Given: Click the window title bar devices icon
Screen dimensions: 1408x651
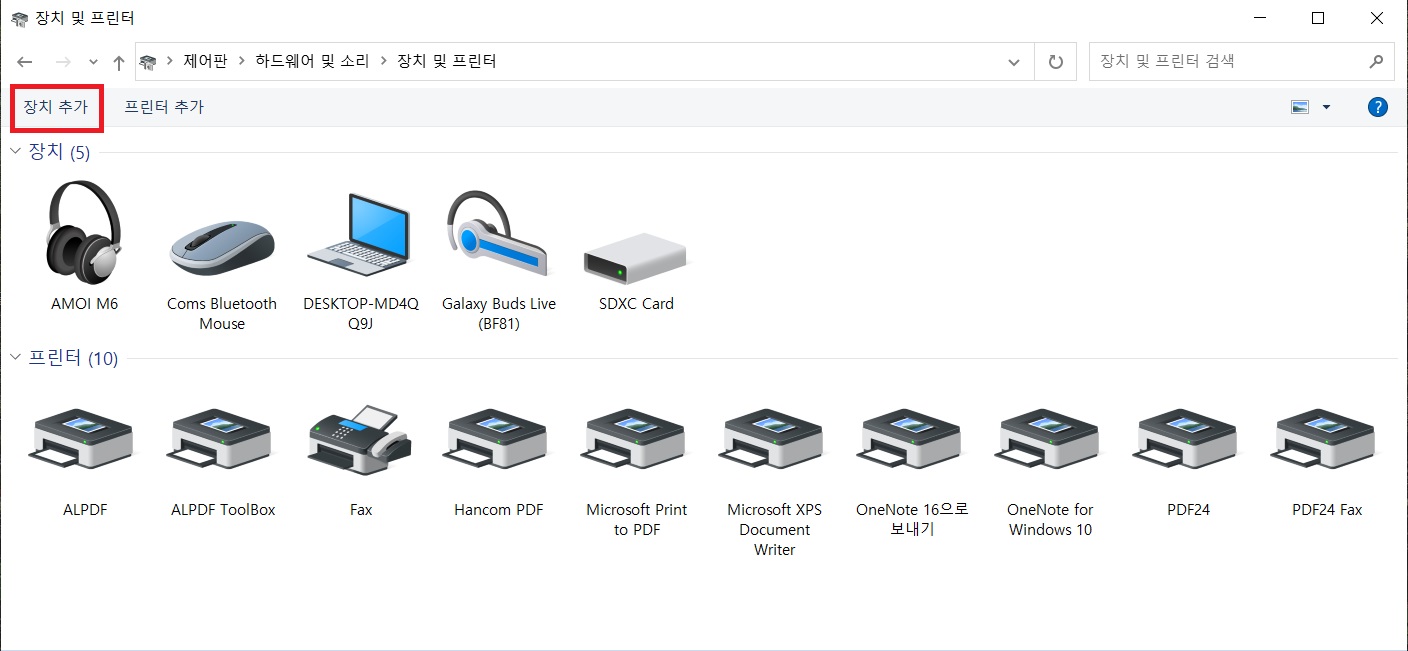Looking at the screenshot, I should click(x=19, y=18).
